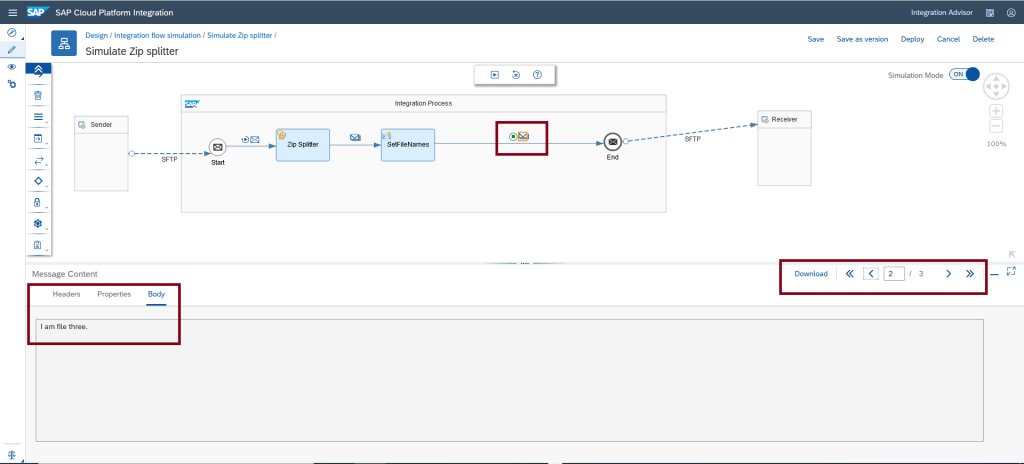Viewport: 1024px width, 464px height.
Task: Expand the Message Routing diamond palette
Action: pos(38,181)
